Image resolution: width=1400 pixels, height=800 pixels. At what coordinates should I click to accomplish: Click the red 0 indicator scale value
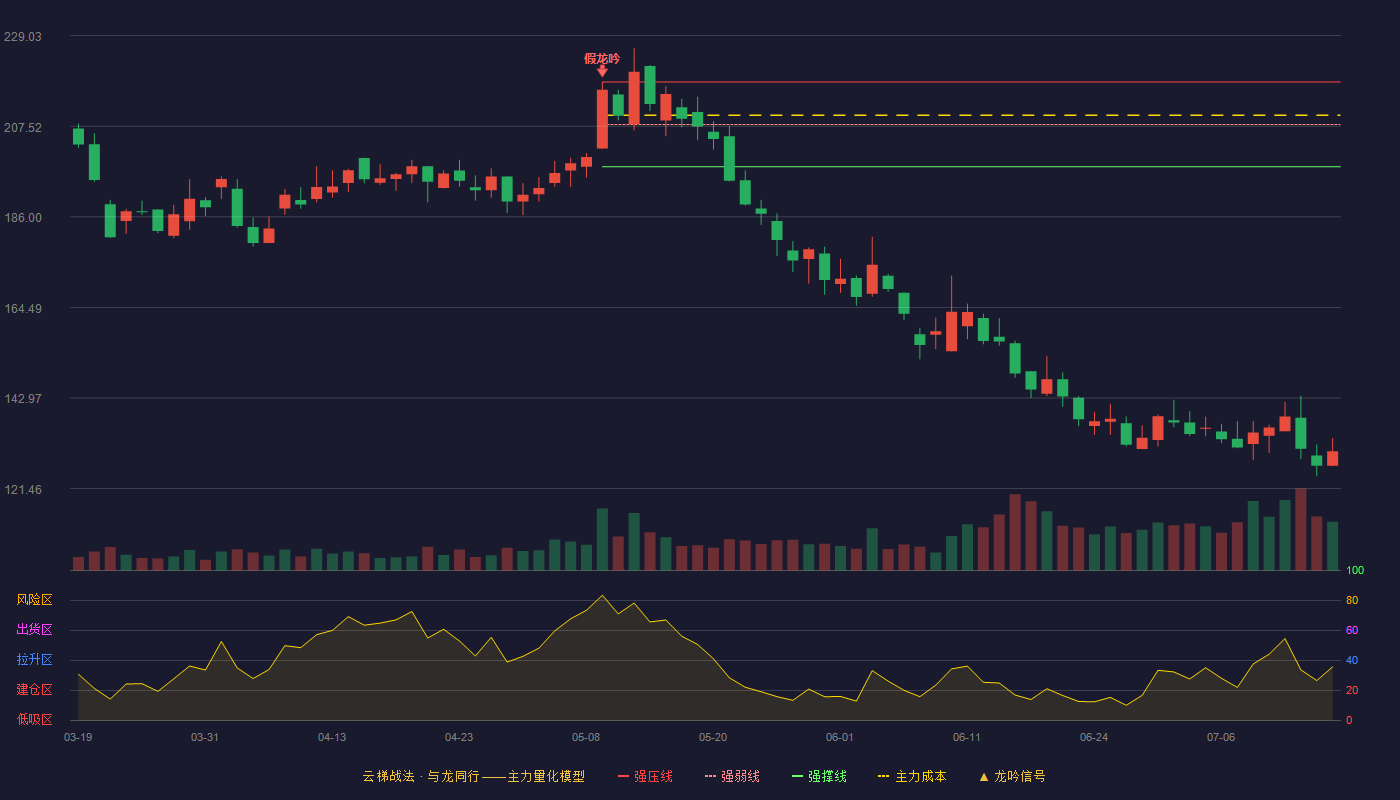[x=1349, y=720]
